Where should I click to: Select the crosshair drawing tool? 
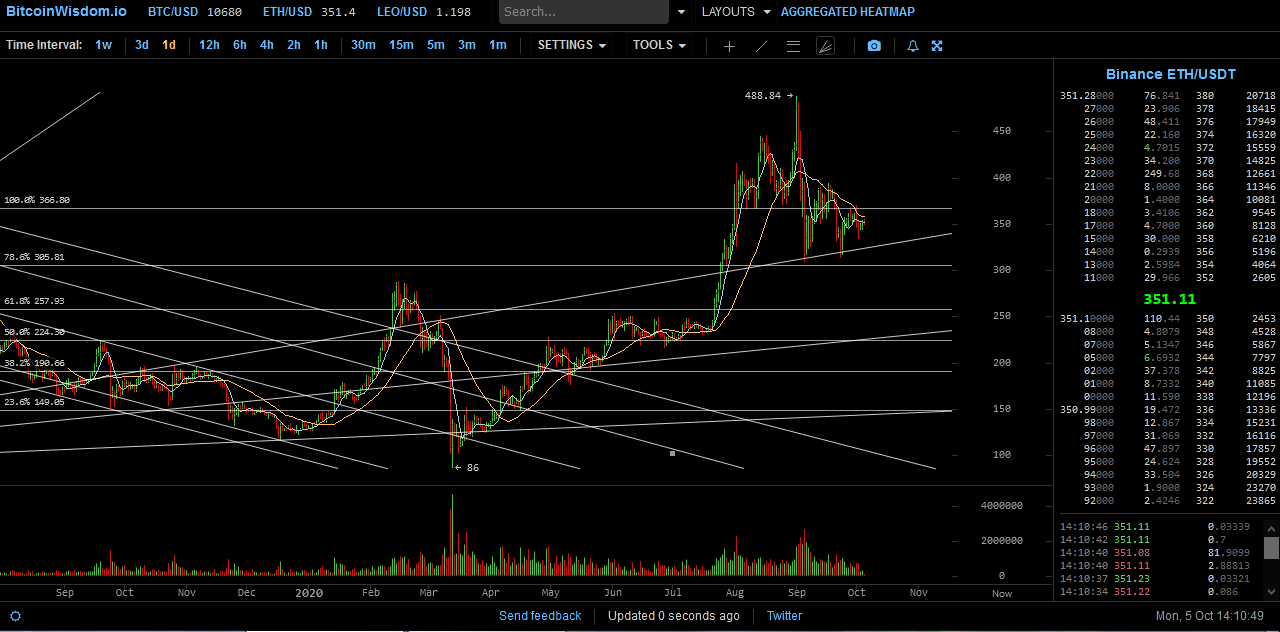pos(729,46)
